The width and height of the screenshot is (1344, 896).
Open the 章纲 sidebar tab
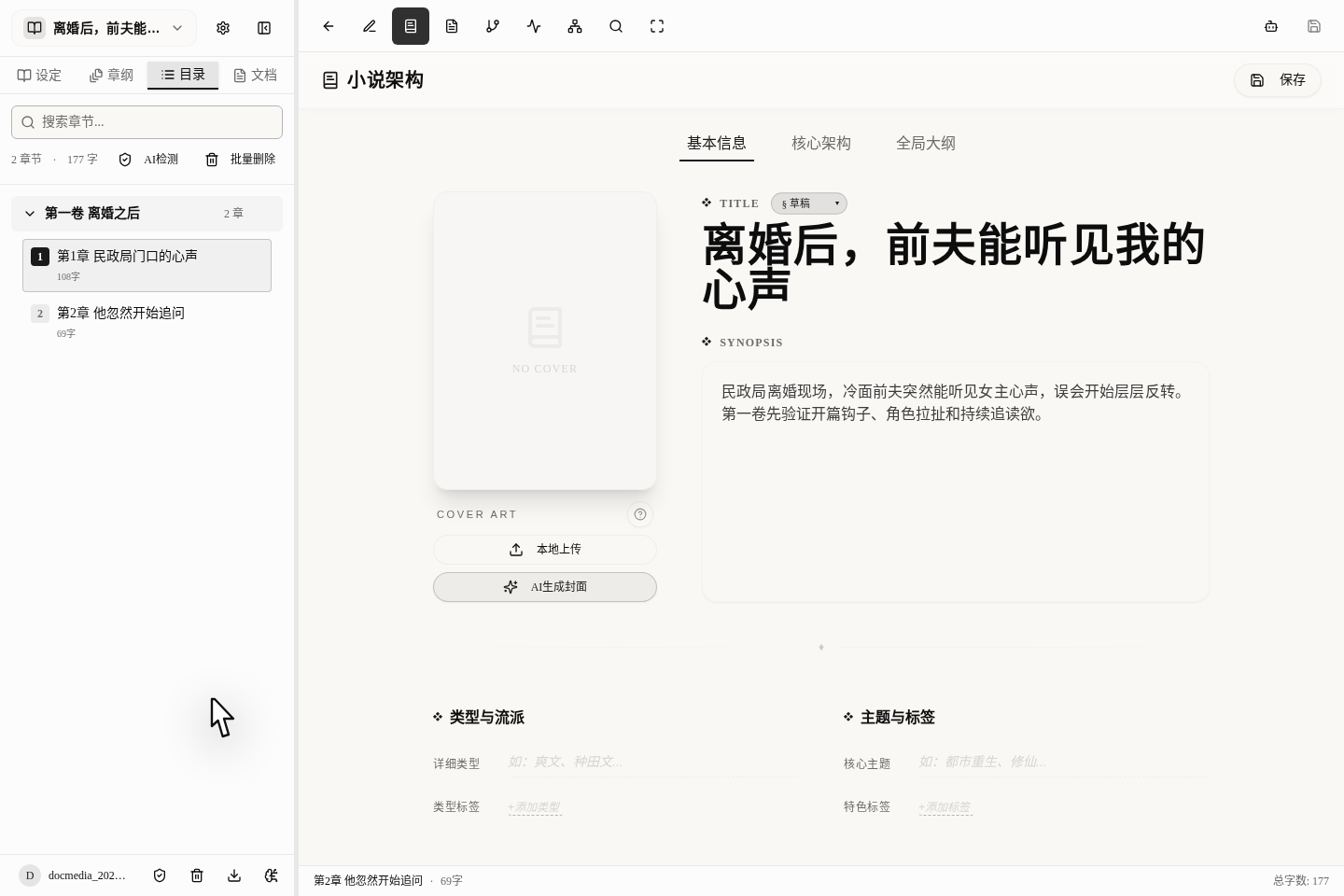click(111, 75)
